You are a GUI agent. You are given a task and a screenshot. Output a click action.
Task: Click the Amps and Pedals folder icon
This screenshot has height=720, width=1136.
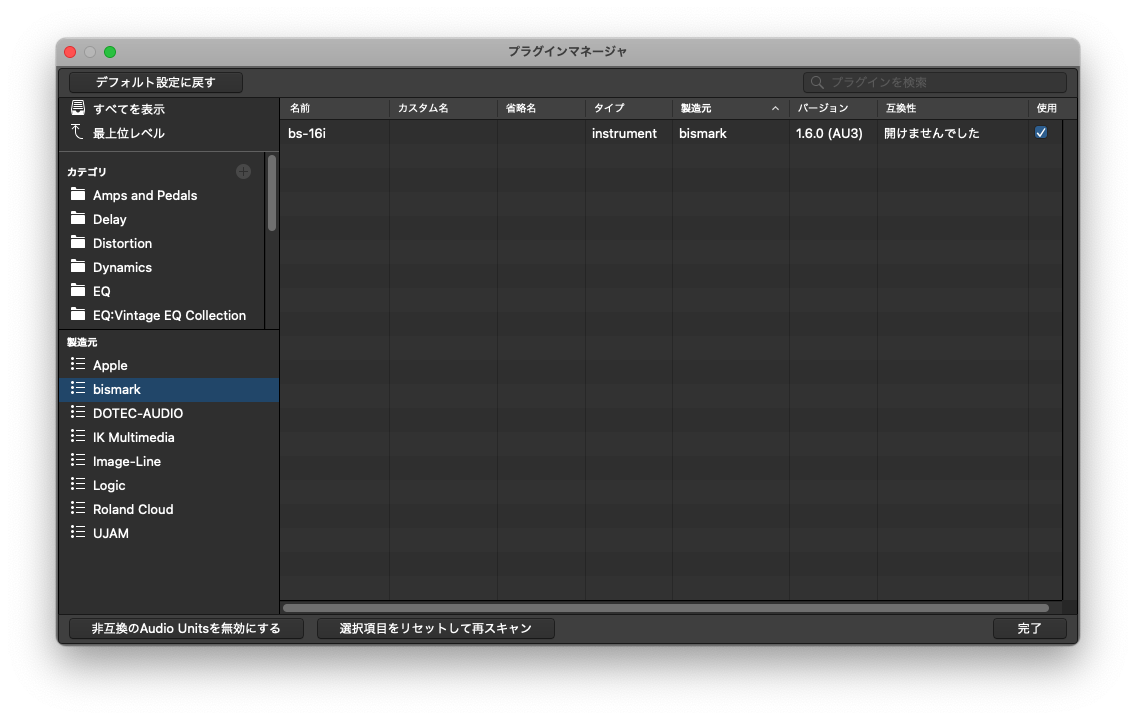78,195
